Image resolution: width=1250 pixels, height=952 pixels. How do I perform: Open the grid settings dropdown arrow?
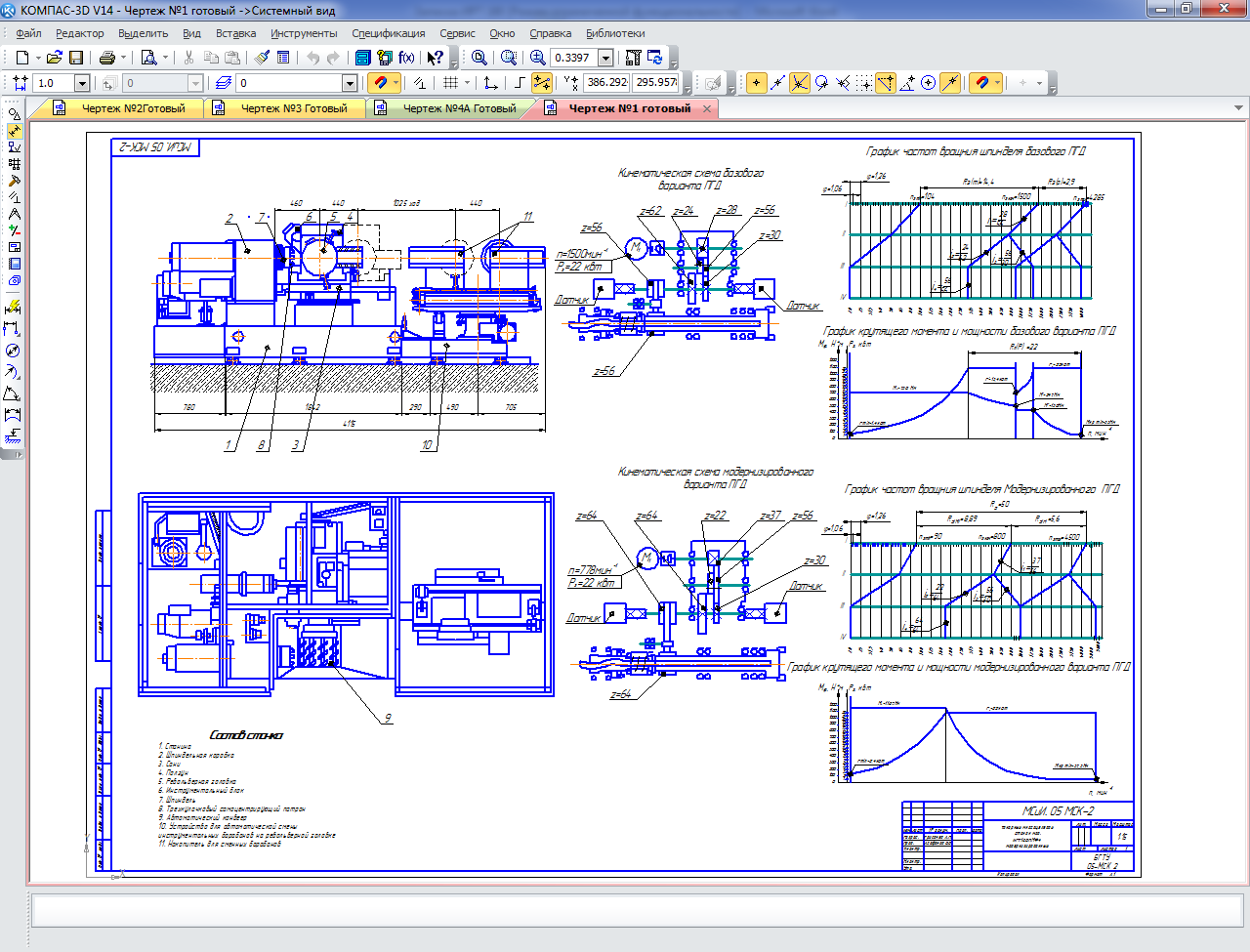(468, 83)
